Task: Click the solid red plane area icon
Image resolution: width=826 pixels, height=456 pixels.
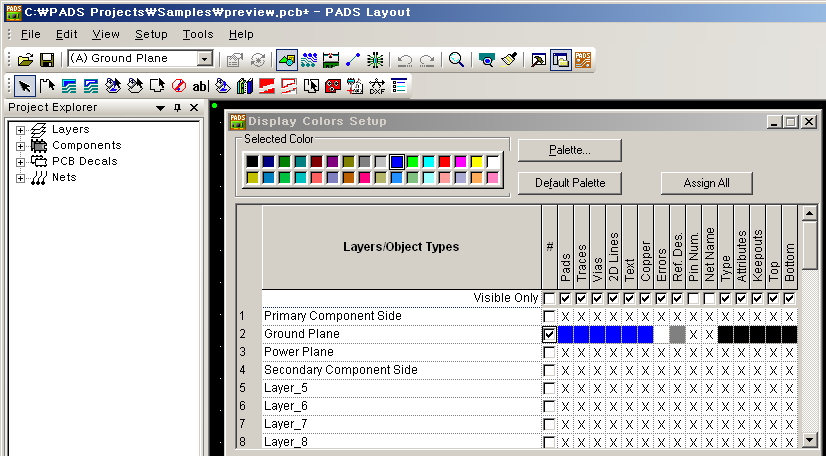Action: pos(267,86)
